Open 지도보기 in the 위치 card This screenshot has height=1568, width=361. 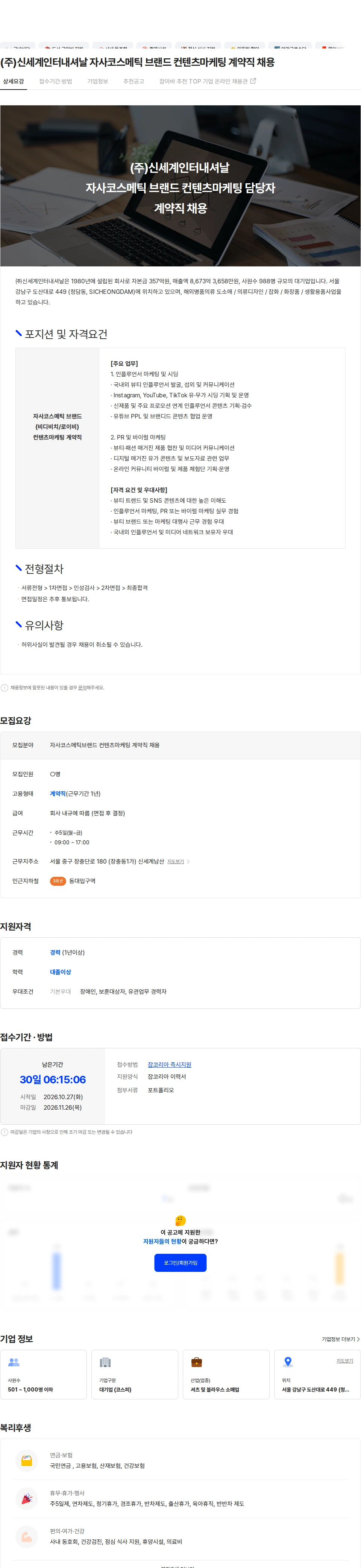tap(344, 1360)
